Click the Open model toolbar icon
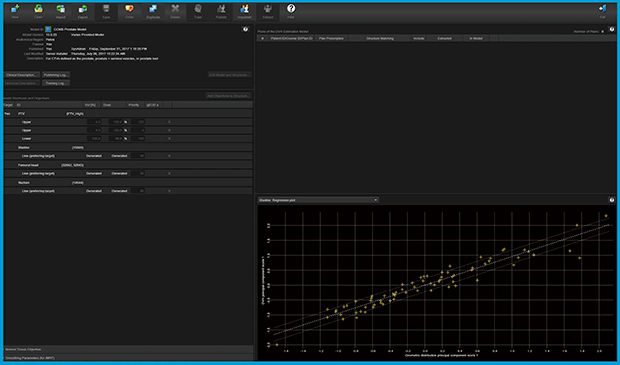 (x=38, y=11)
